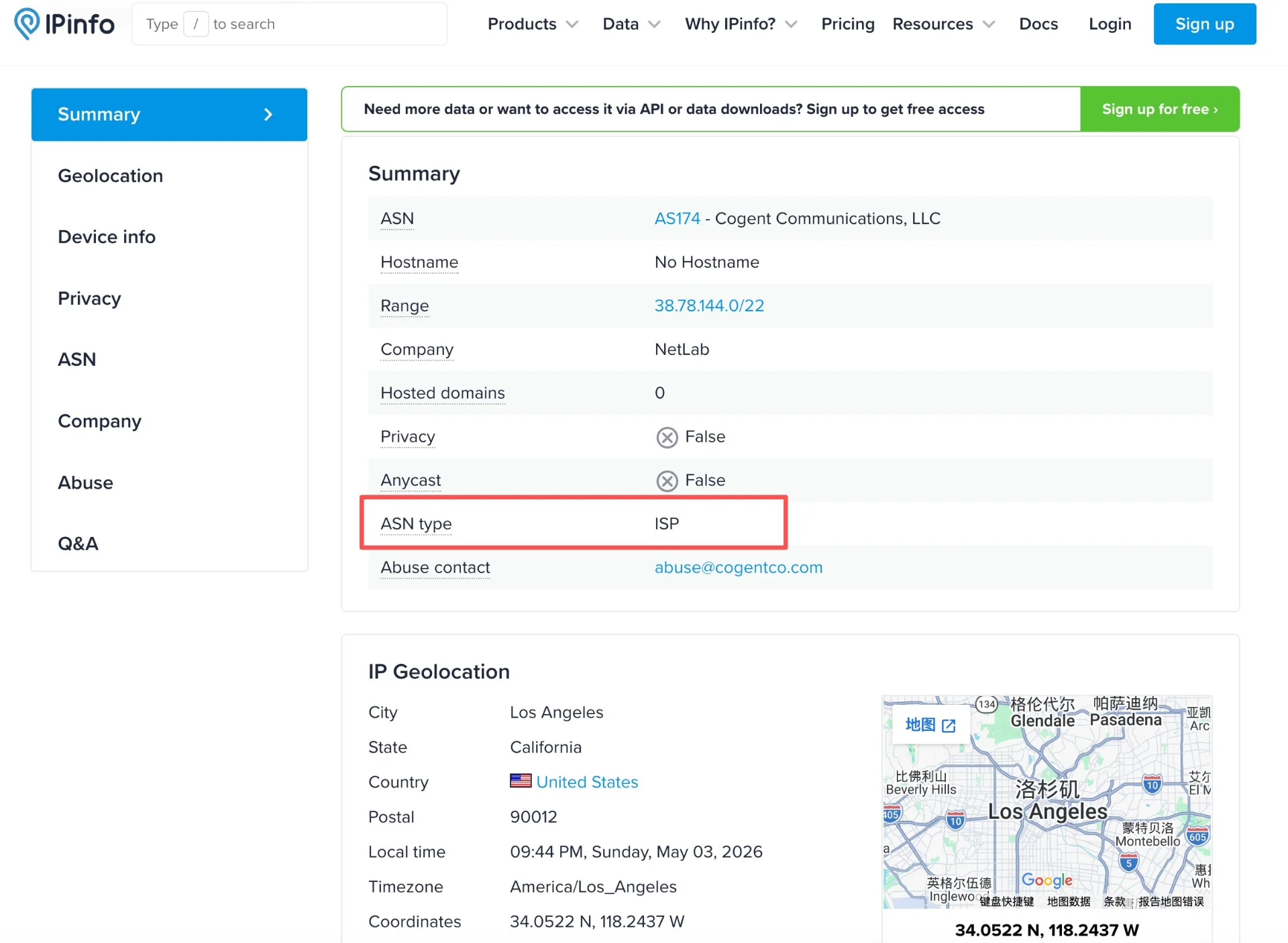The image size is (1288, 943).
Task: Click the ISP value in ASN type row
Action: click(x=667, y=524)
